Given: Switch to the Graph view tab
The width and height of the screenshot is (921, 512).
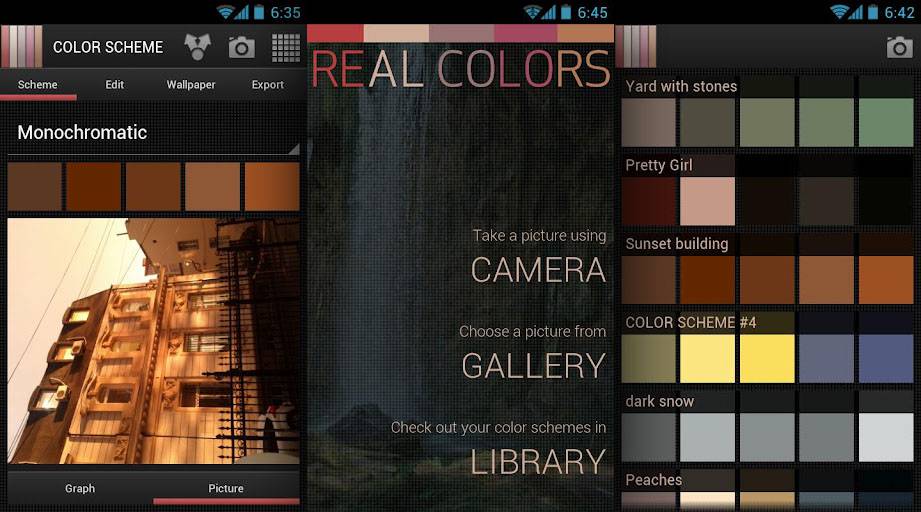Looking at the screenshot, I should tap(80, 488).
